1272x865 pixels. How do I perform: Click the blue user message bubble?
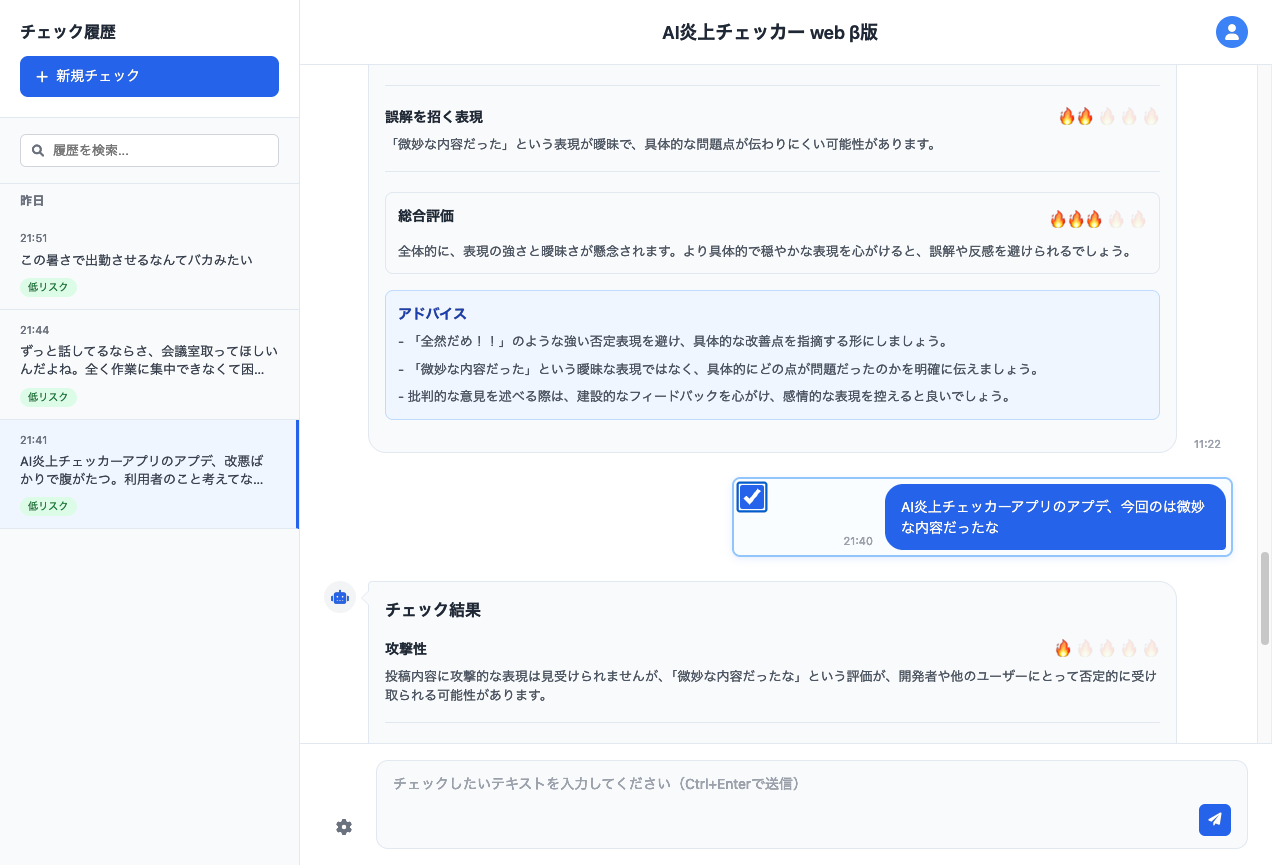click(x=1055, y=517)
